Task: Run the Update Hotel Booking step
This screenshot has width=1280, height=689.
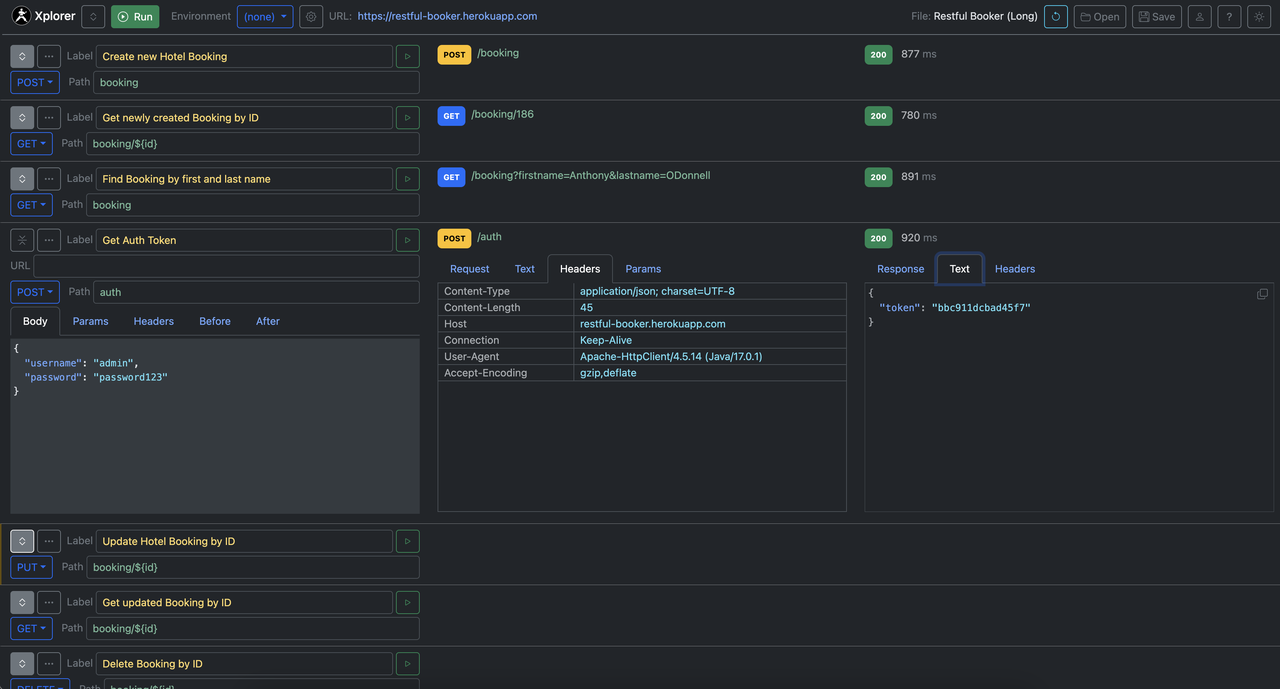Action: [x=407, y=541]
